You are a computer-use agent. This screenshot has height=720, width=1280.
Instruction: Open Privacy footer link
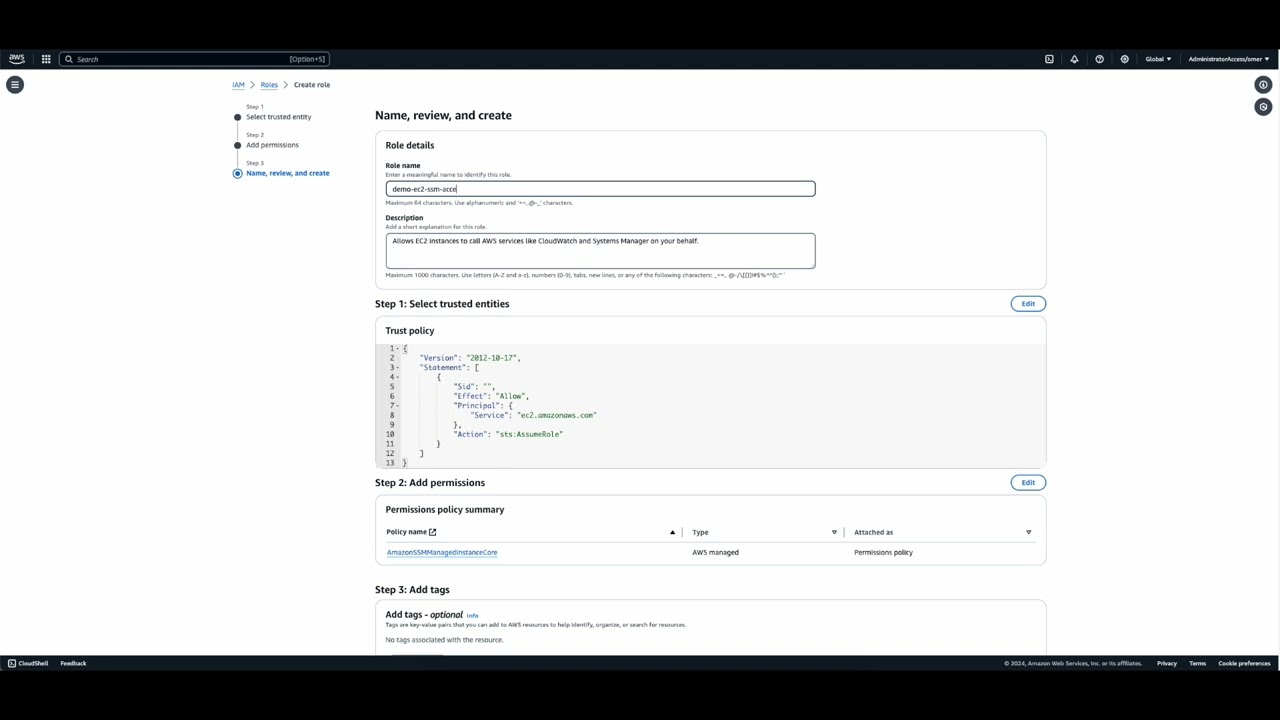tap(1167, 663)
